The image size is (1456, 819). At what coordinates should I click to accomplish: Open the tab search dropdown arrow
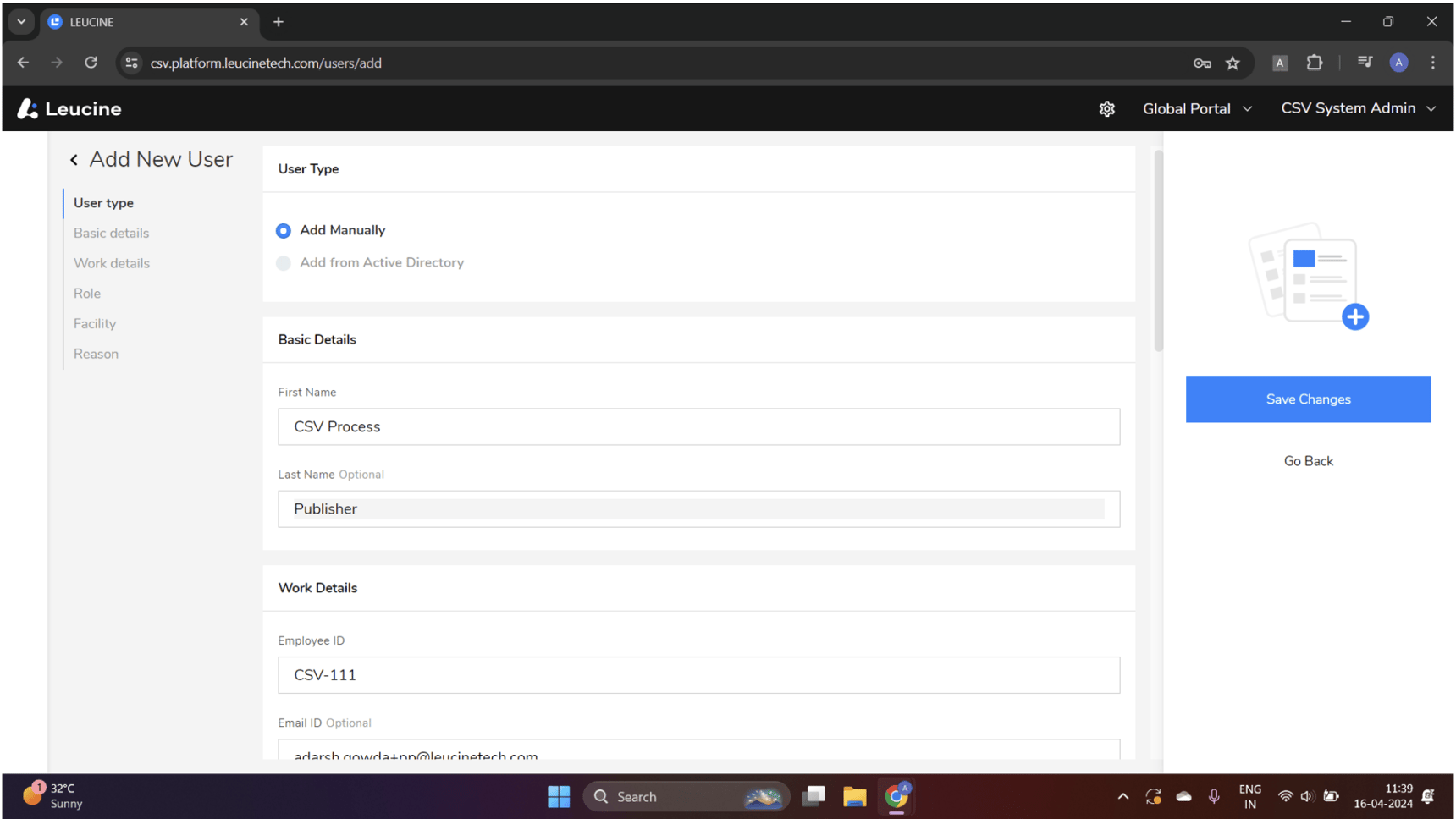coord(21,22)
